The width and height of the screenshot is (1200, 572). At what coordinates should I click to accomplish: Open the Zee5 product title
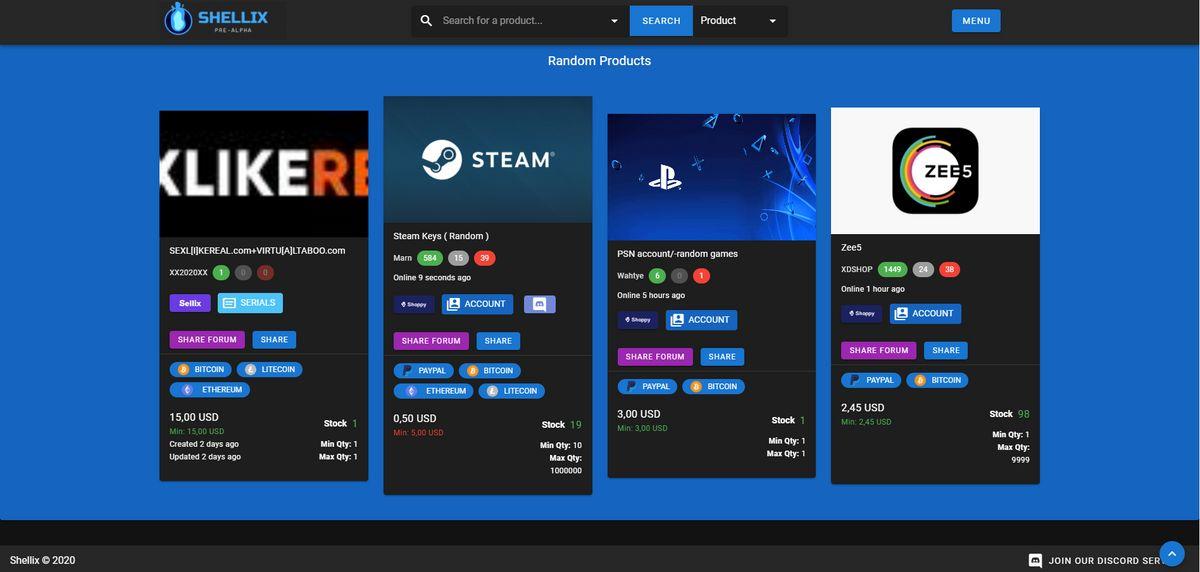[x=851, y=247]
